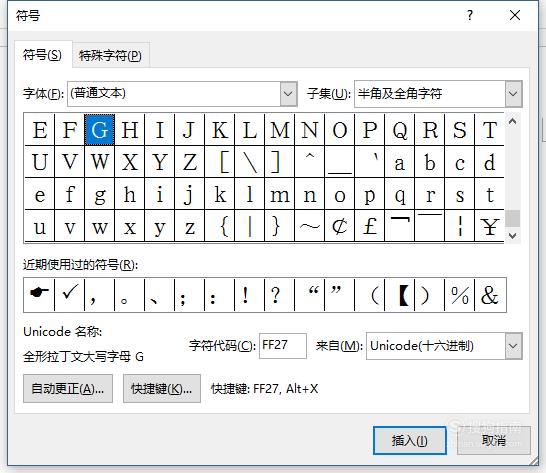Choose the fullwidth Q character in grid

[400, 130]
